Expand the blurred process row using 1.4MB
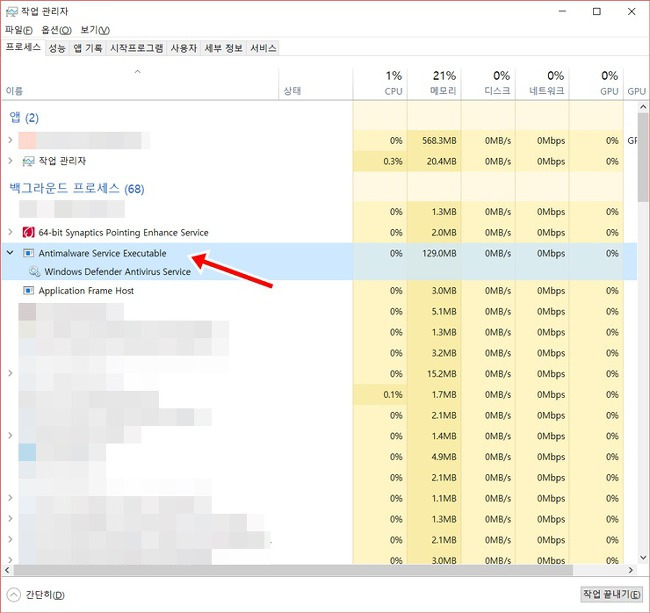 10,436
